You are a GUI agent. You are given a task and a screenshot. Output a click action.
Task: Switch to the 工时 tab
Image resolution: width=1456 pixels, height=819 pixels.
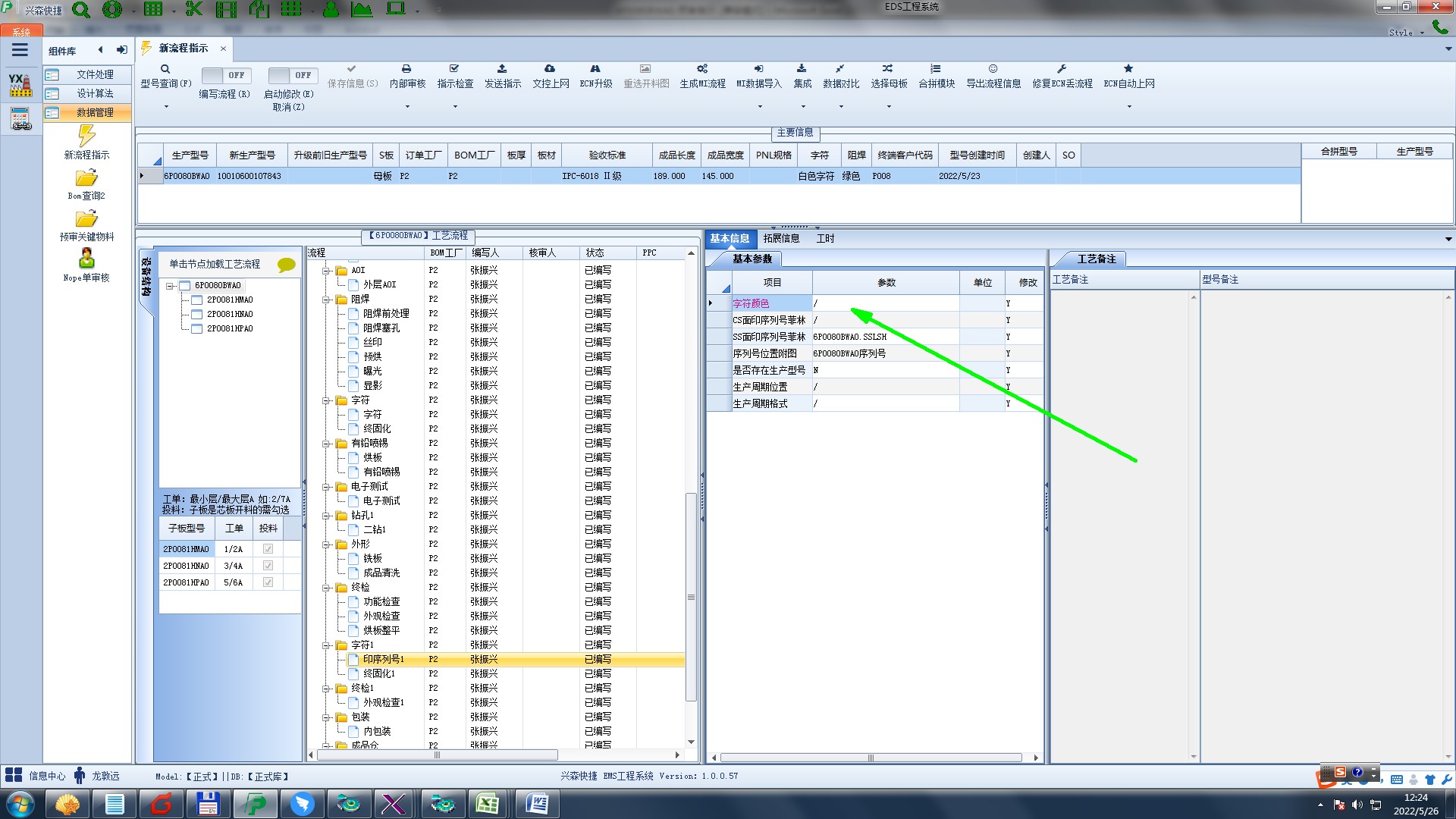point(825,238)
